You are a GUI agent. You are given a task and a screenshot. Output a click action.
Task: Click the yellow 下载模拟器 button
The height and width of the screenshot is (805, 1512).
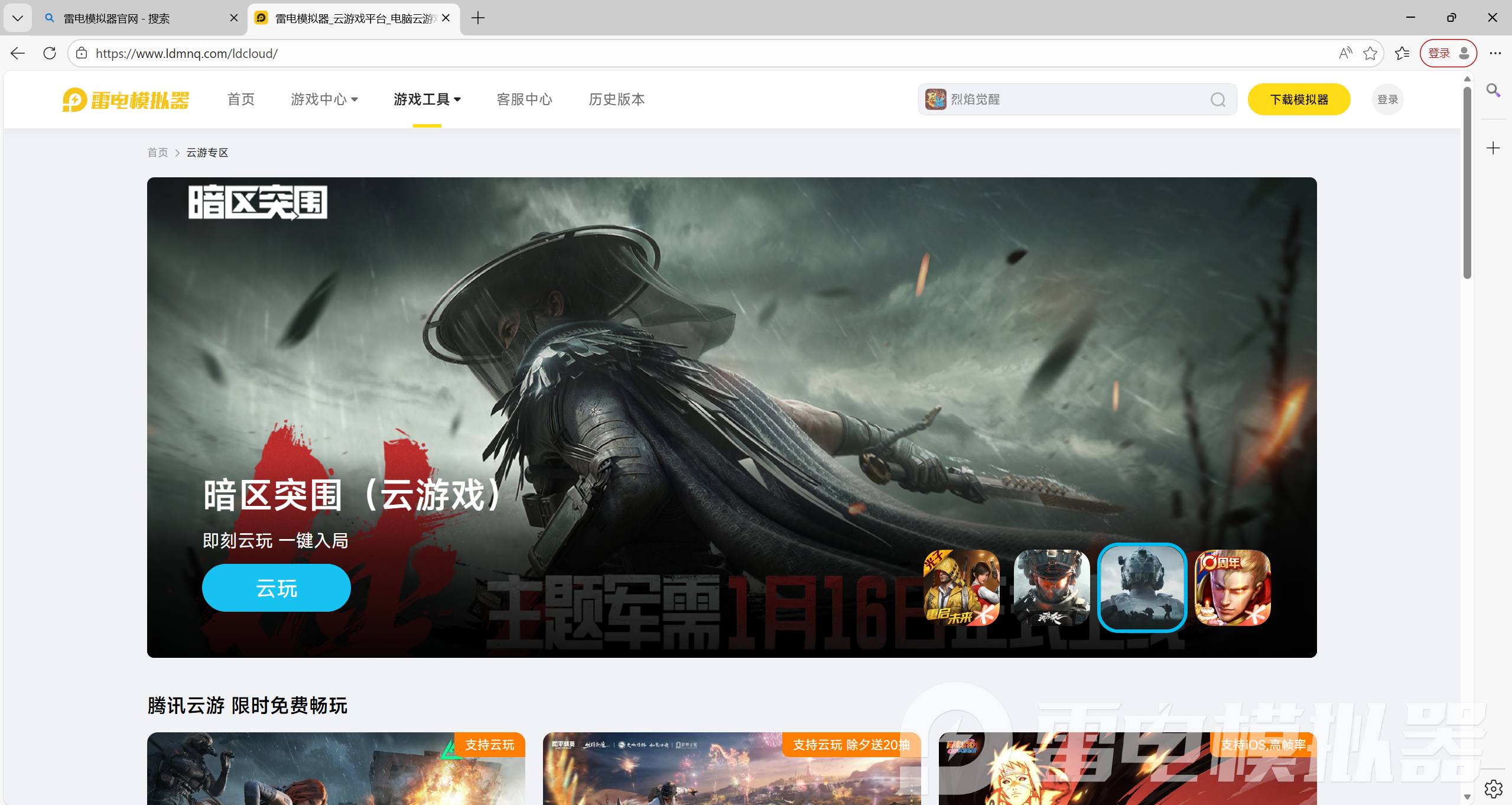[x=1299, y=99]
